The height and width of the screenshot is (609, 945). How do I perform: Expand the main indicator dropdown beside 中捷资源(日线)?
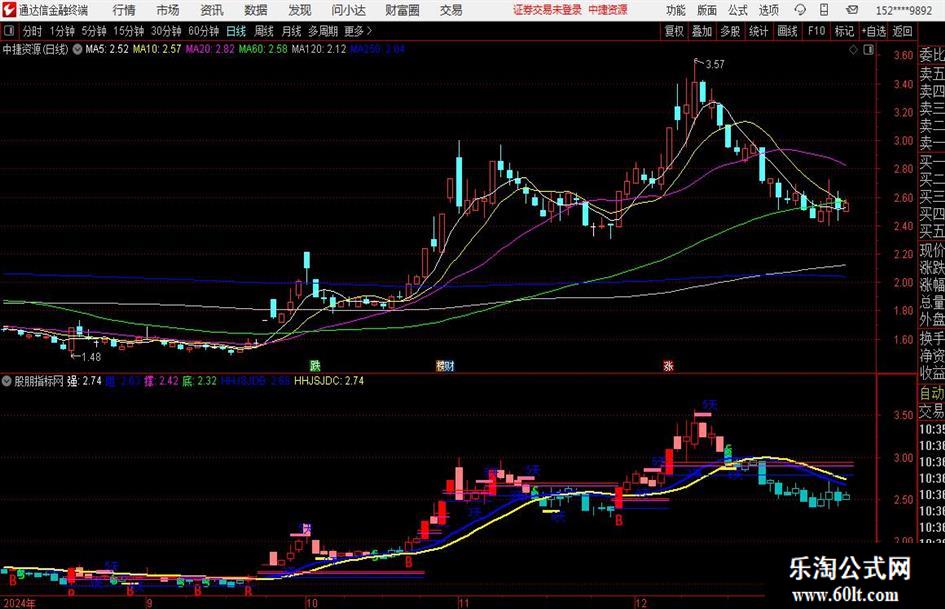click(77, 50)
